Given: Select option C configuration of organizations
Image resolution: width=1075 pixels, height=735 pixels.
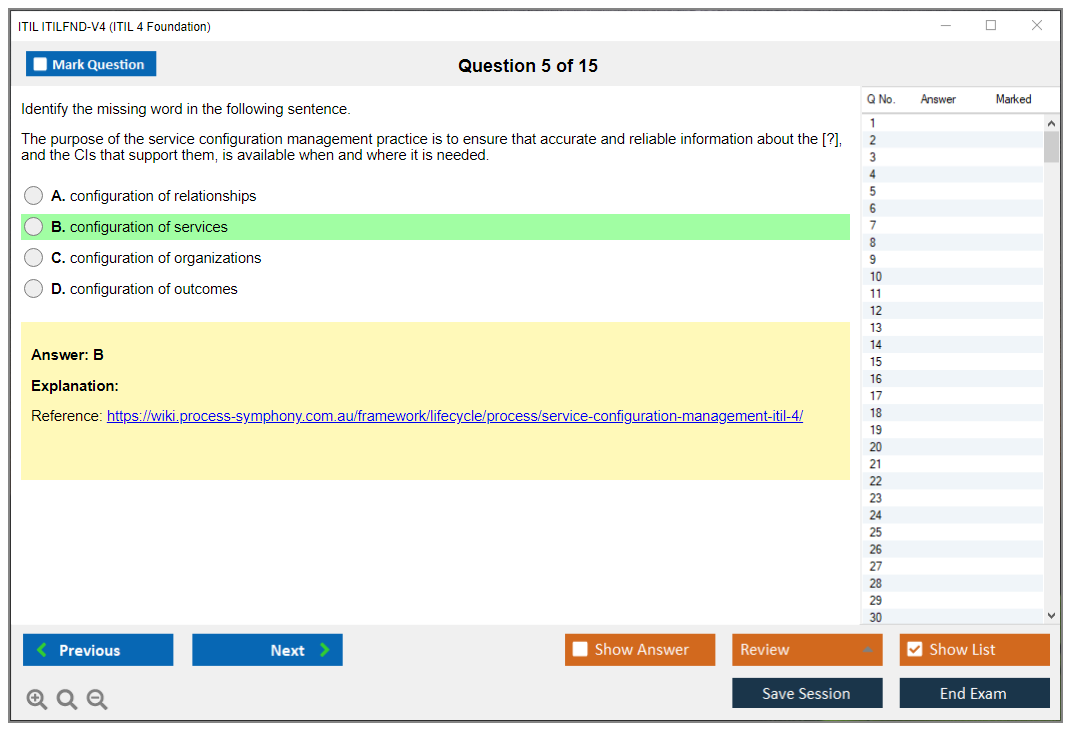Looking at the screenshot, I should [34, 258].
